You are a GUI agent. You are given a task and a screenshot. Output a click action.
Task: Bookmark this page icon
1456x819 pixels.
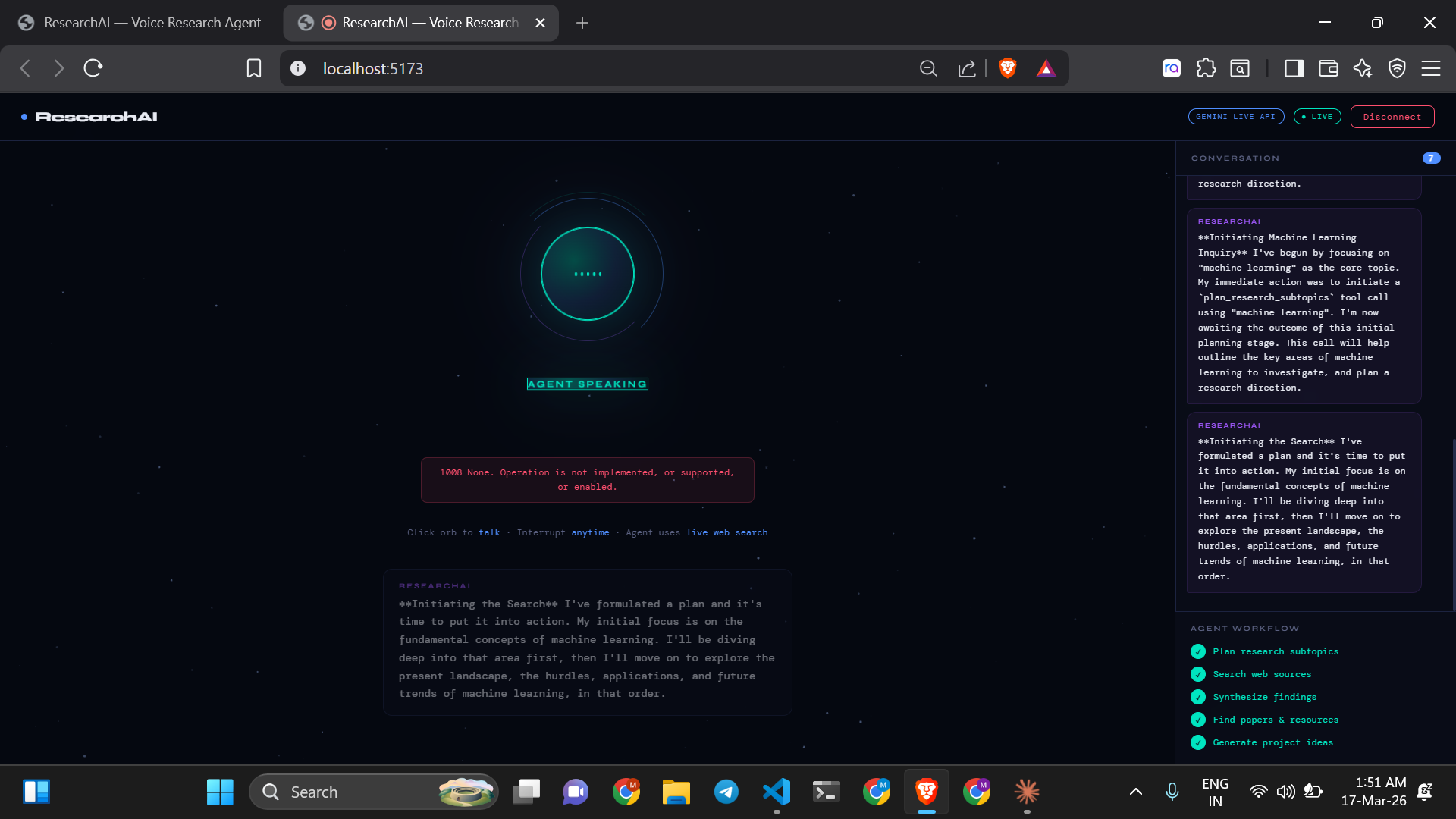click(254, 68)
